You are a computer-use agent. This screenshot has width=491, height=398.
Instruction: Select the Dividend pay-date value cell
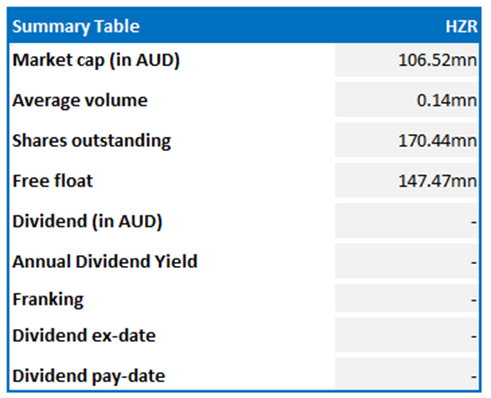(407, 374)
